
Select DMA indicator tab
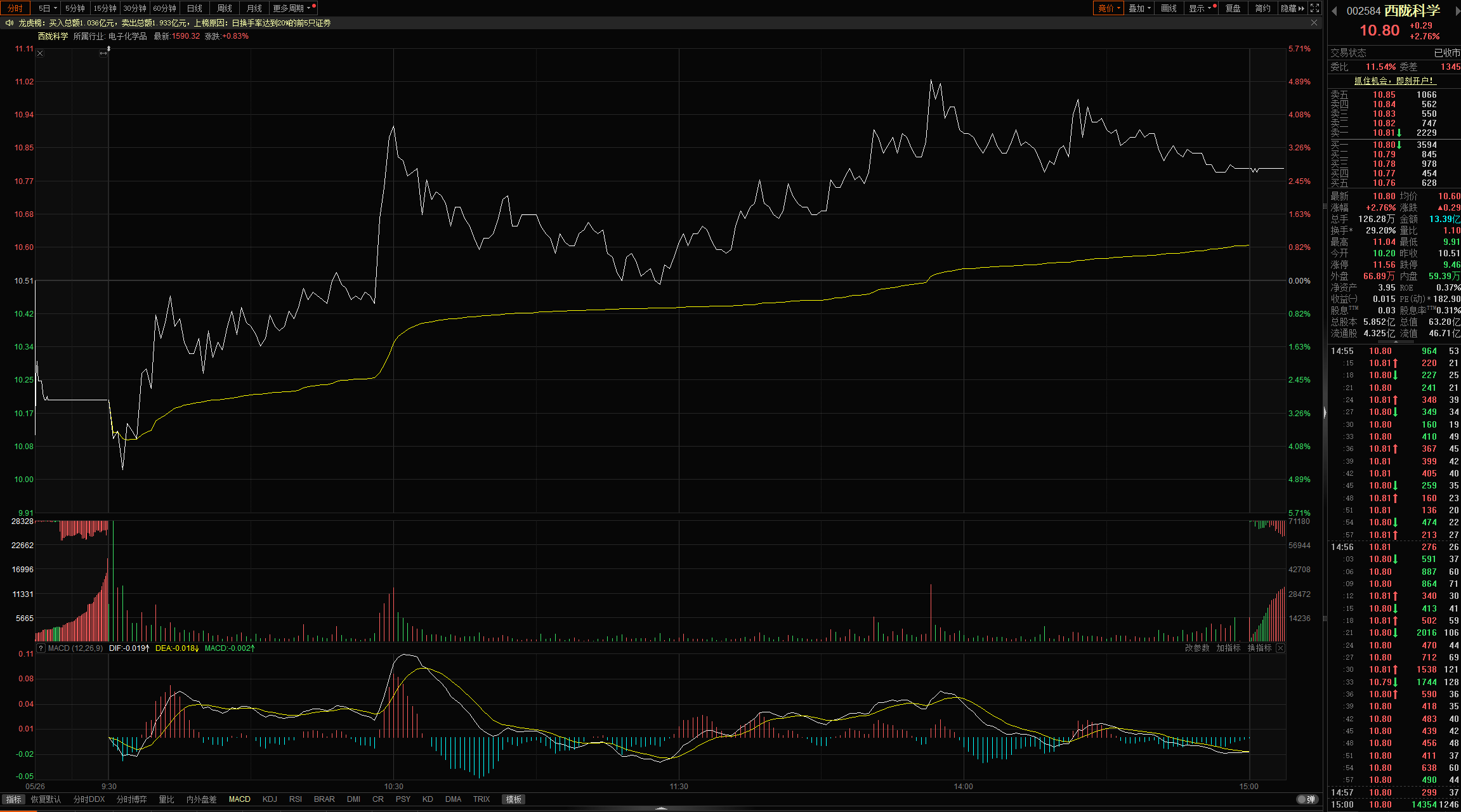tap(453, 799)
